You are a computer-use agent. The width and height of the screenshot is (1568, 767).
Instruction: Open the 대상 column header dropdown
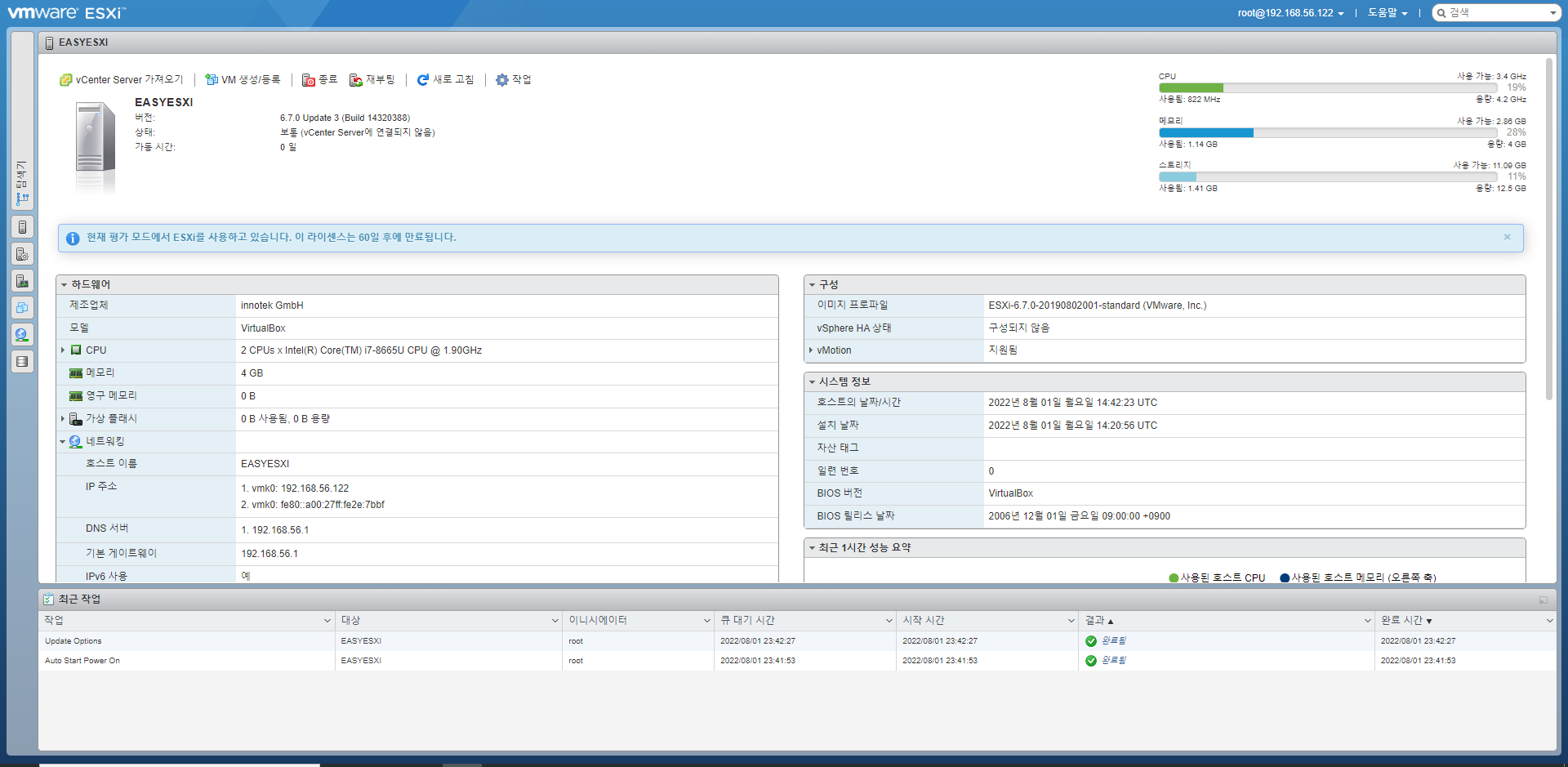click(x=555, y=621)
